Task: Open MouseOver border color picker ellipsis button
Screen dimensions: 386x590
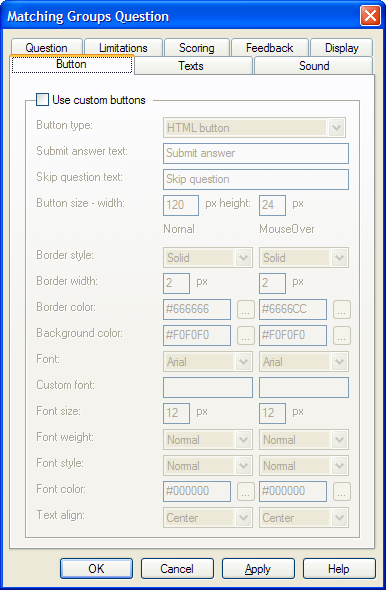Action: click(342, 309)
